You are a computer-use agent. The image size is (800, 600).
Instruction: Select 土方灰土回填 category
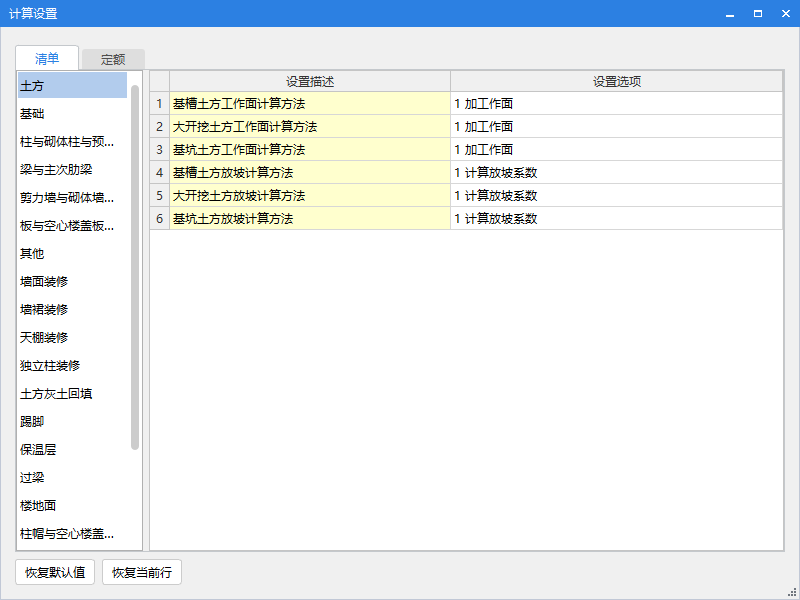pyautogui.click(x=72, y=393)
